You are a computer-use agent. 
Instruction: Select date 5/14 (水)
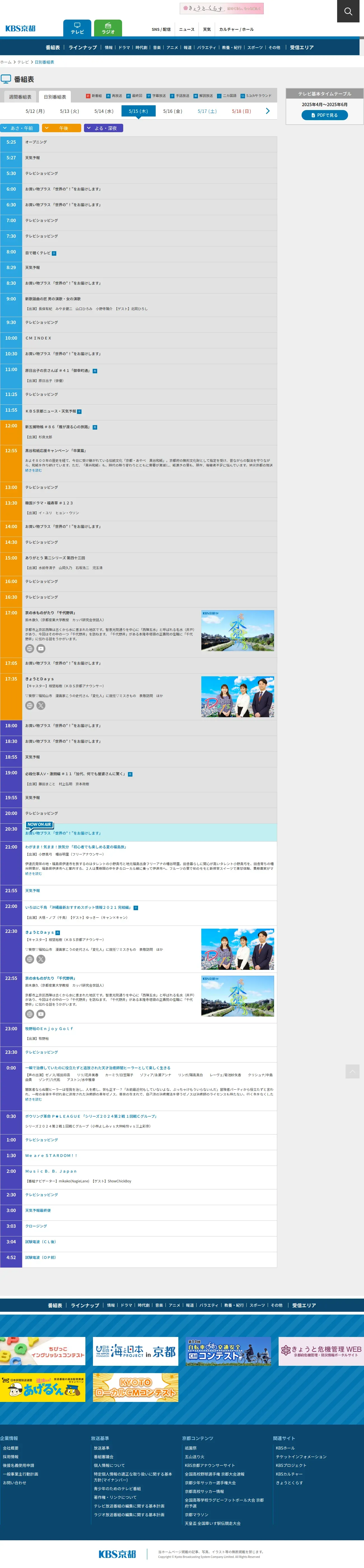[104, 111]
